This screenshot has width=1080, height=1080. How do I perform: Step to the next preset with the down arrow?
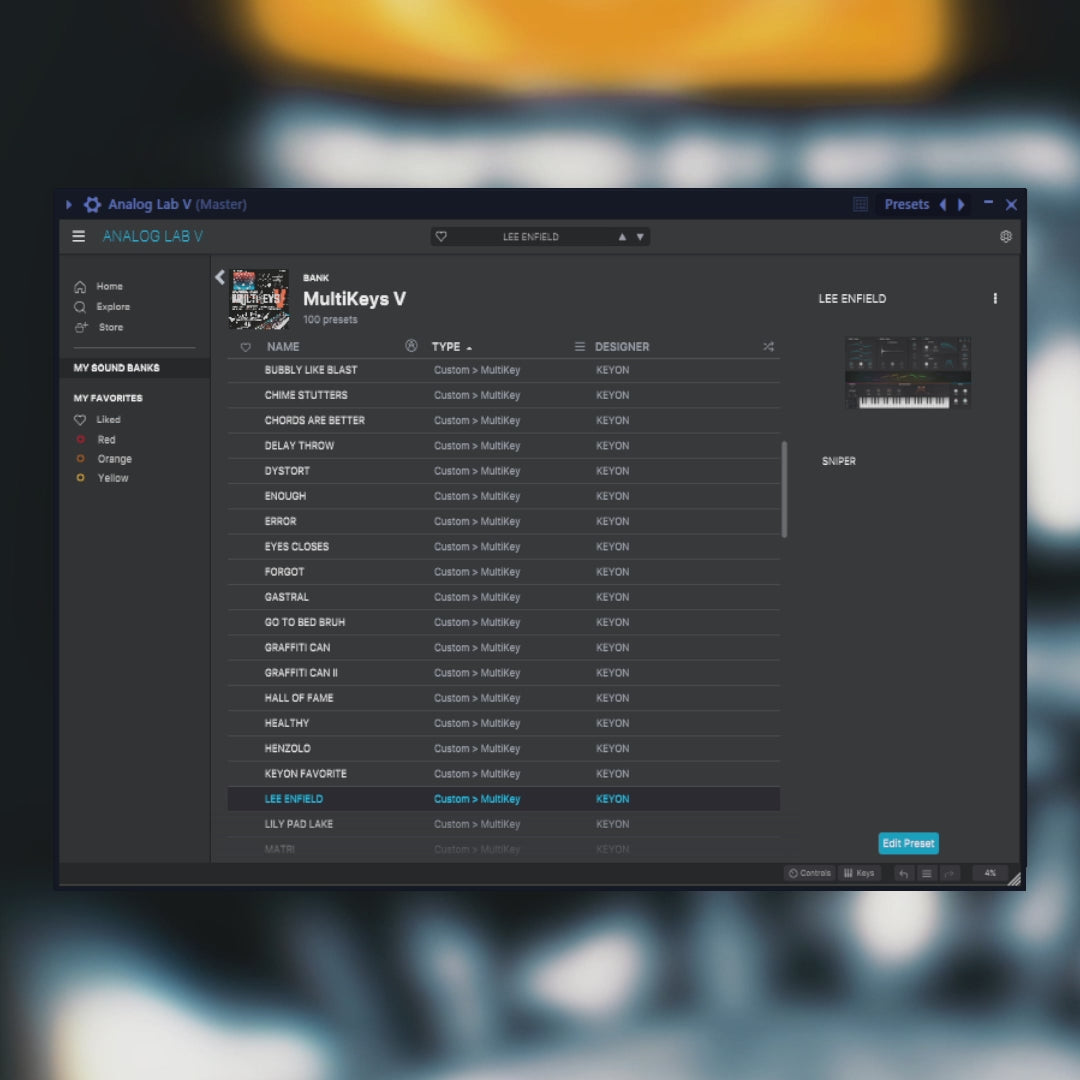(640, 237)
